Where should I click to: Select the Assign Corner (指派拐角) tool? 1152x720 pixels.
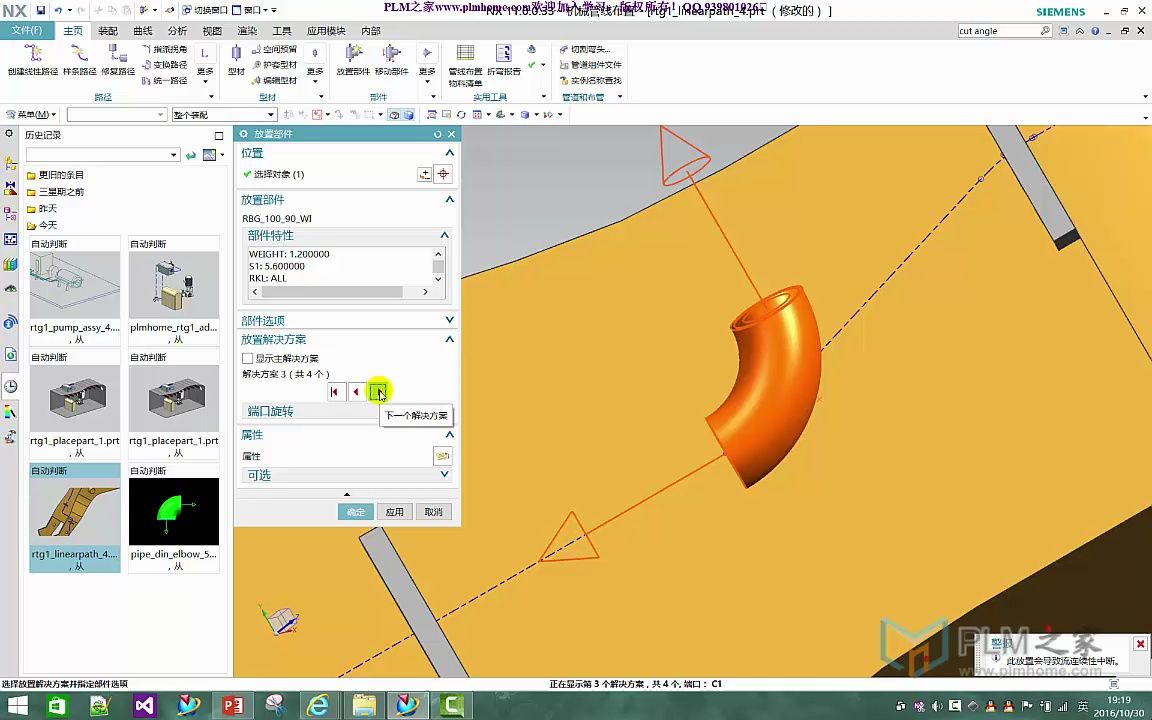165,49
